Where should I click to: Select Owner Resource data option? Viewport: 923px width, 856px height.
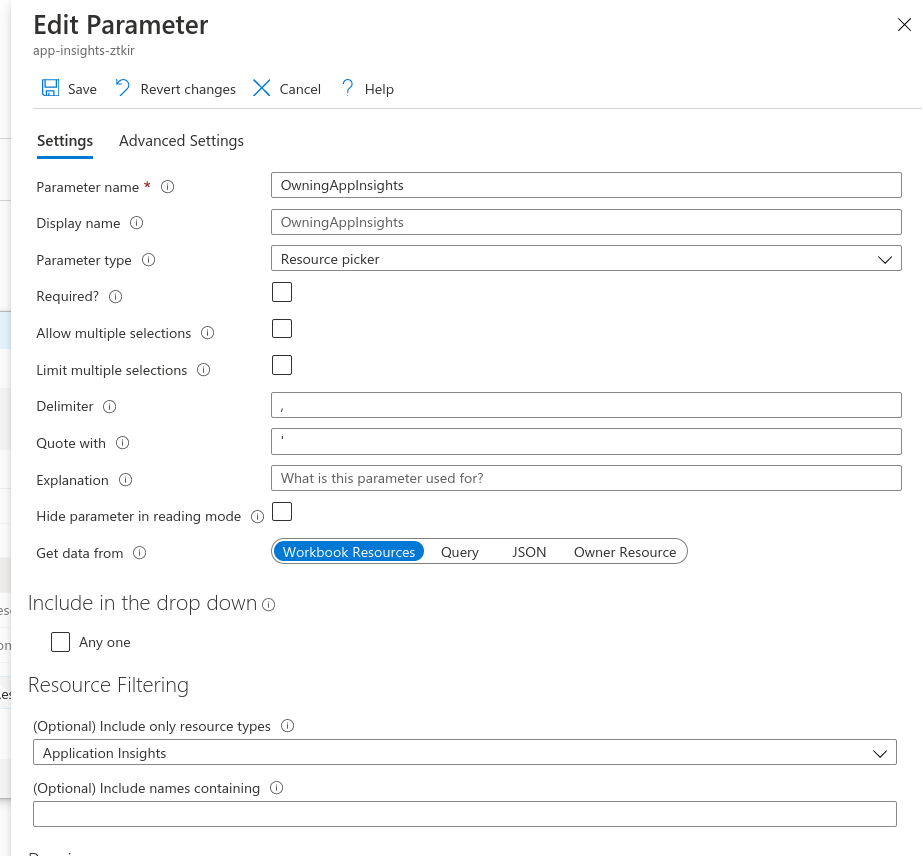(625, 552)
